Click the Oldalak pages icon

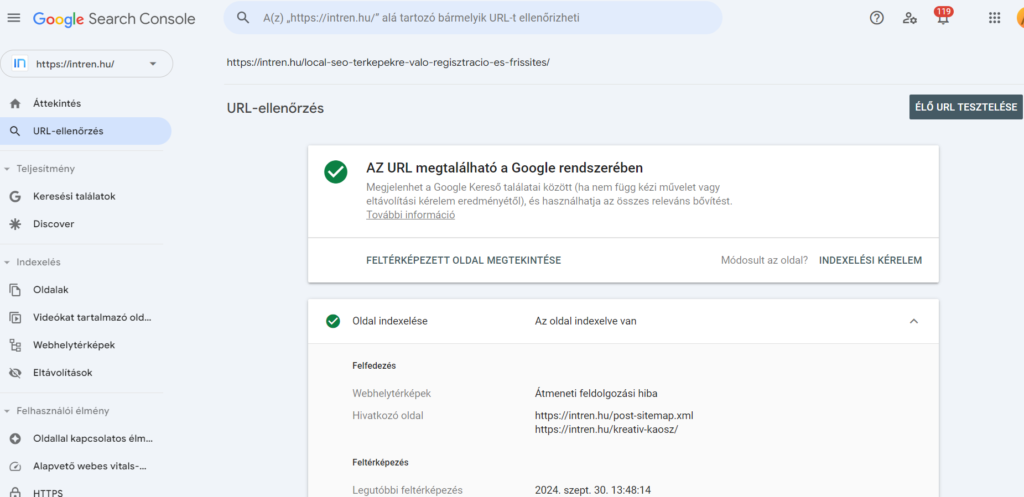click(x=15, y=290)
